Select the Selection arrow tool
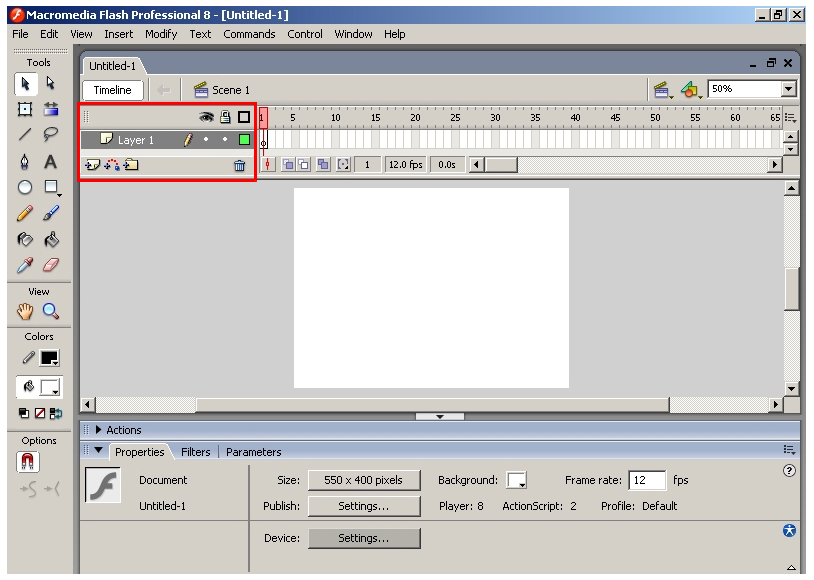The width and height of the screenshot is (814, 580). (25, 84)
